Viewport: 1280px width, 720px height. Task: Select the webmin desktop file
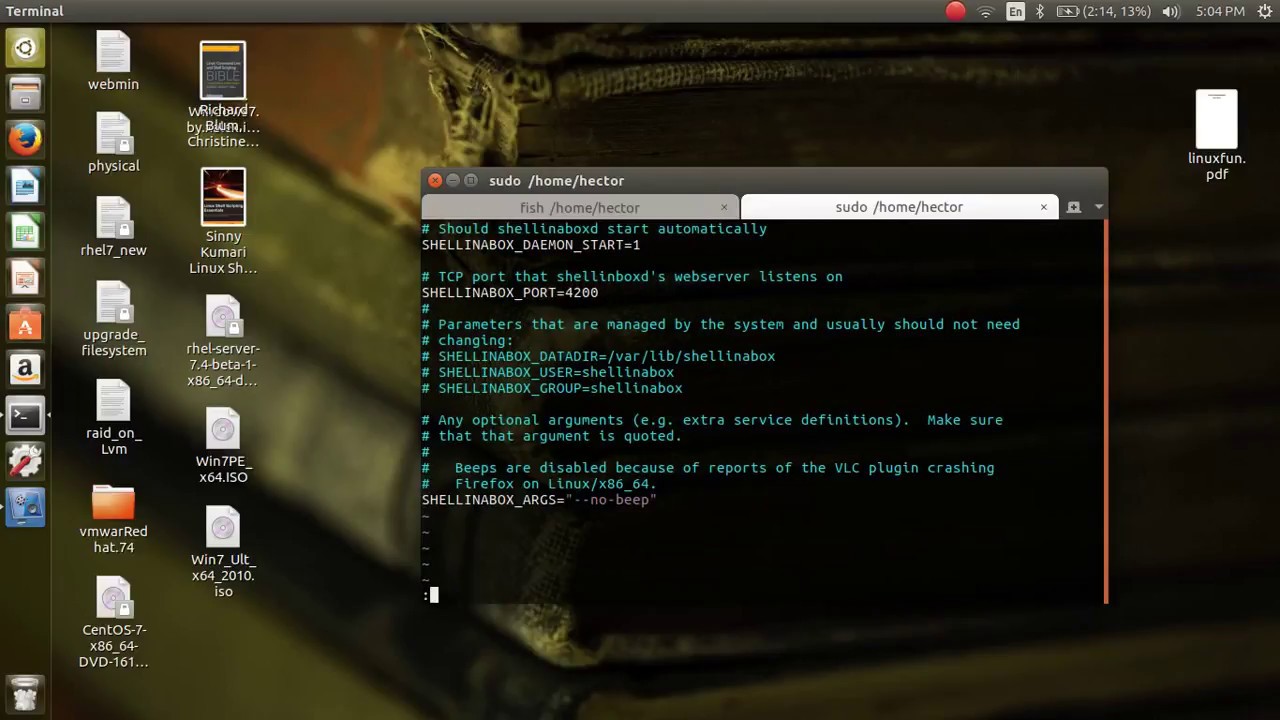point(113,62)
